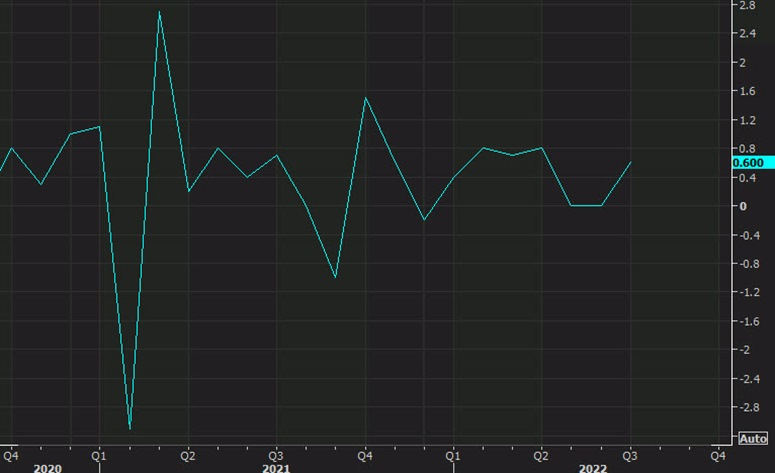This screenshot has height=473, width=775.
Task: Click the Q2 label under 2021
Action: (x=188, y=456)
